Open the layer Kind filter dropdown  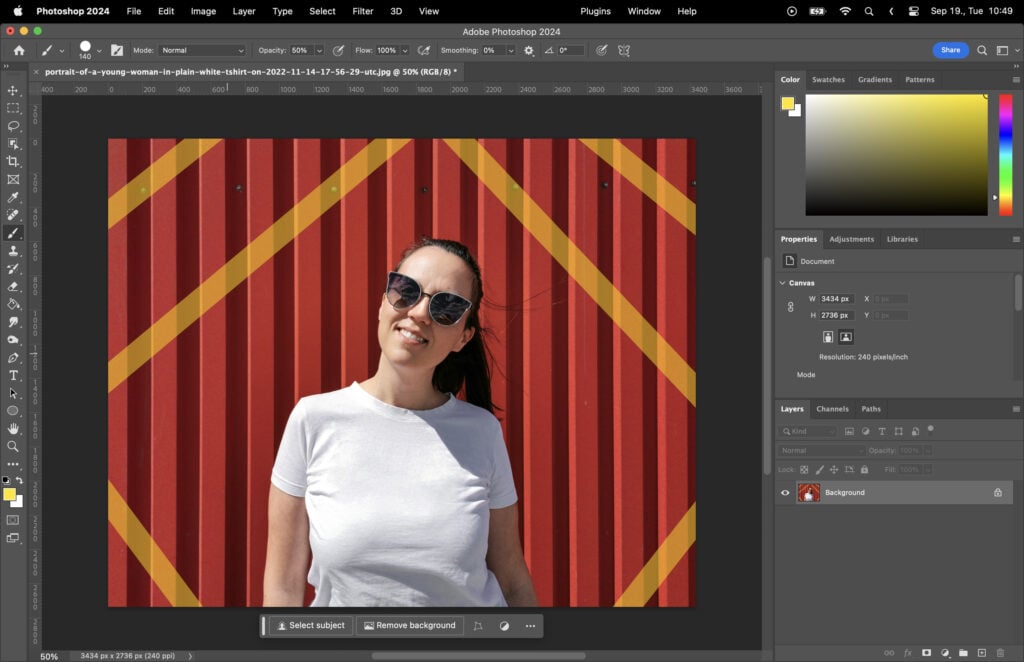806,430
